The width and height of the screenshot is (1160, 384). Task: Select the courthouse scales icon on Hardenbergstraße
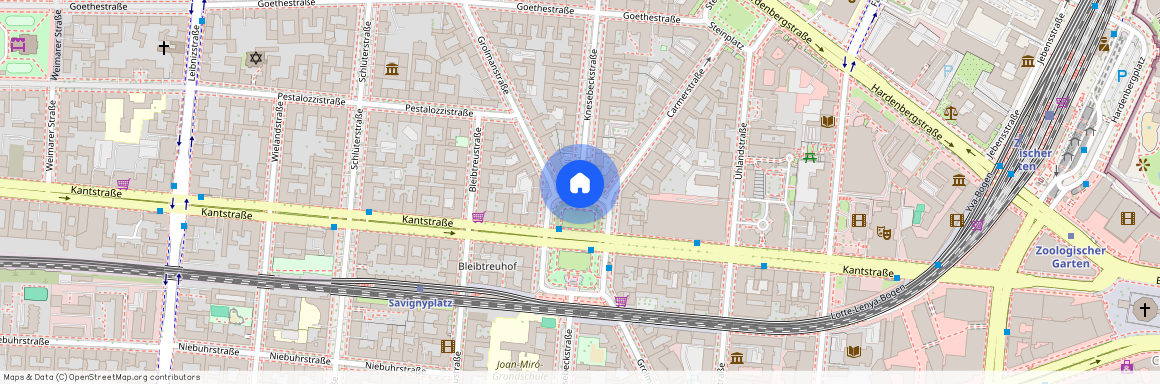coord(951,112)
